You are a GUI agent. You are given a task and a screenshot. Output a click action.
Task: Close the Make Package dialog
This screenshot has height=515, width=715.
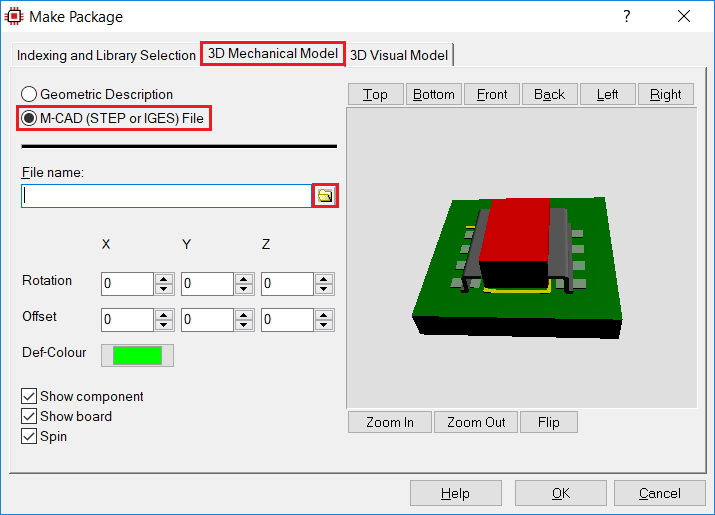[x=684, y=16]
